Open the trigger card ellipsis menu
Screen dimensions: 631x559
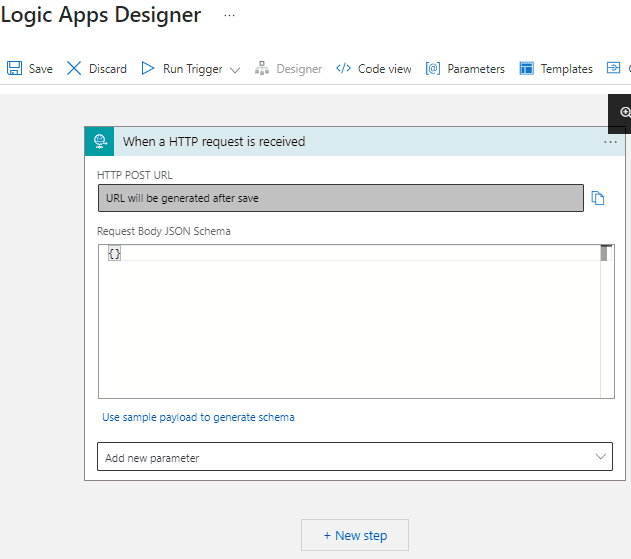(610, 142)
